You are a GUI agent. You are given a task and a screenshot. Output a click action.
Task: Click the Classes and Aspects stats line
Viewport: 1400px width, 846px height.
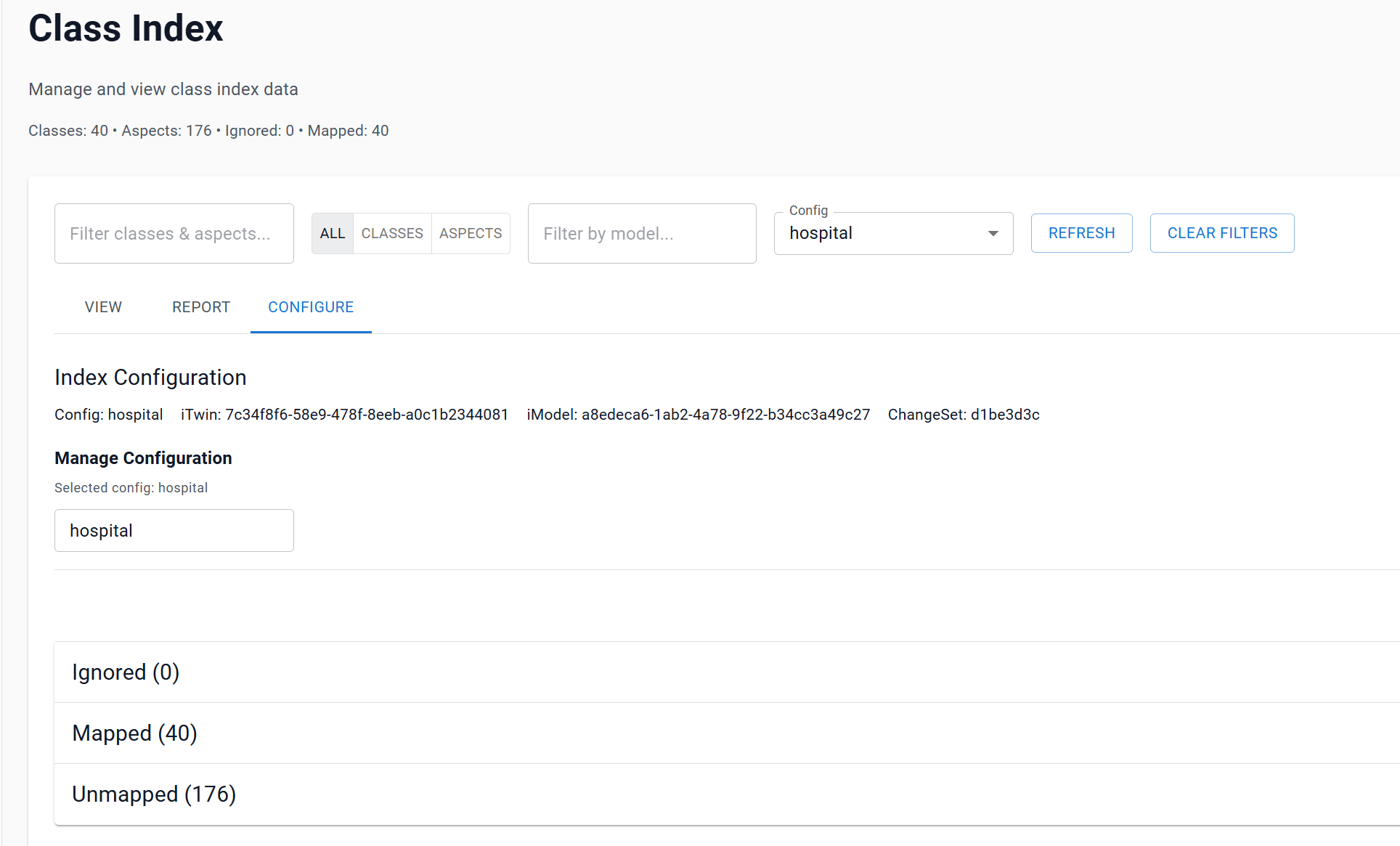pos(208,131)
